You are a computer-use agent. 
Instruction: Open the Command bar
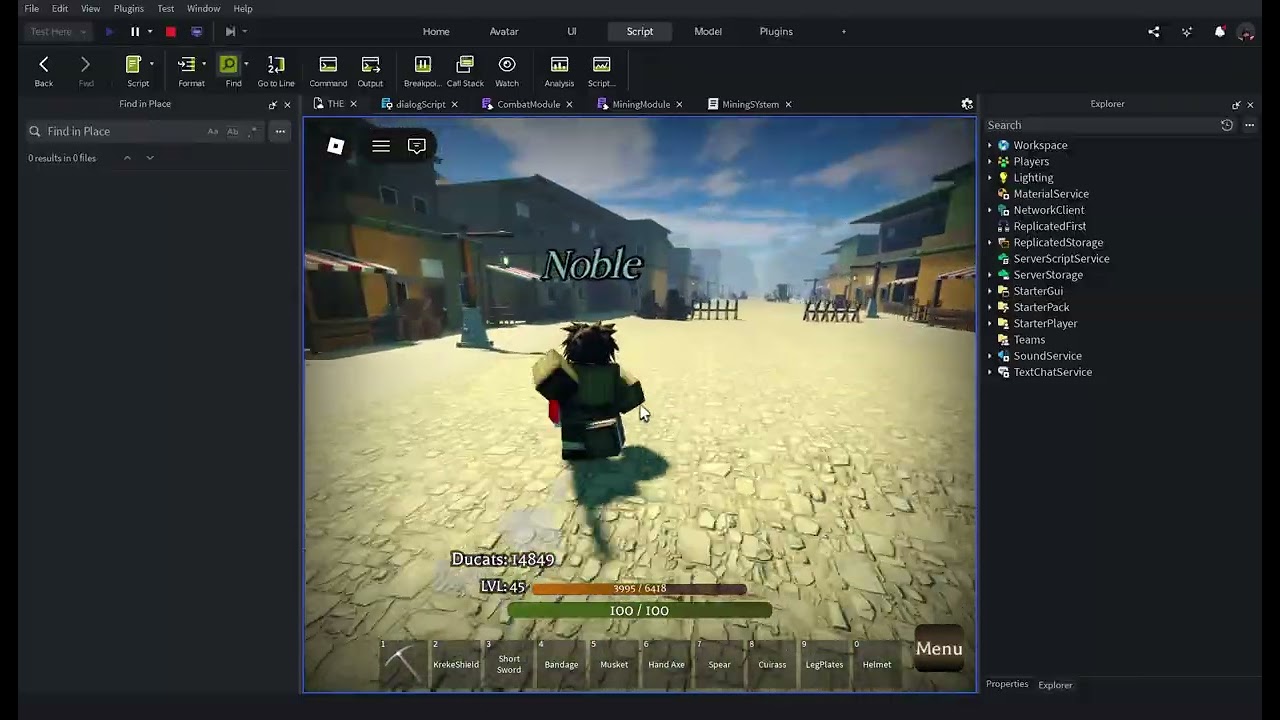click(x=328, y=71)
